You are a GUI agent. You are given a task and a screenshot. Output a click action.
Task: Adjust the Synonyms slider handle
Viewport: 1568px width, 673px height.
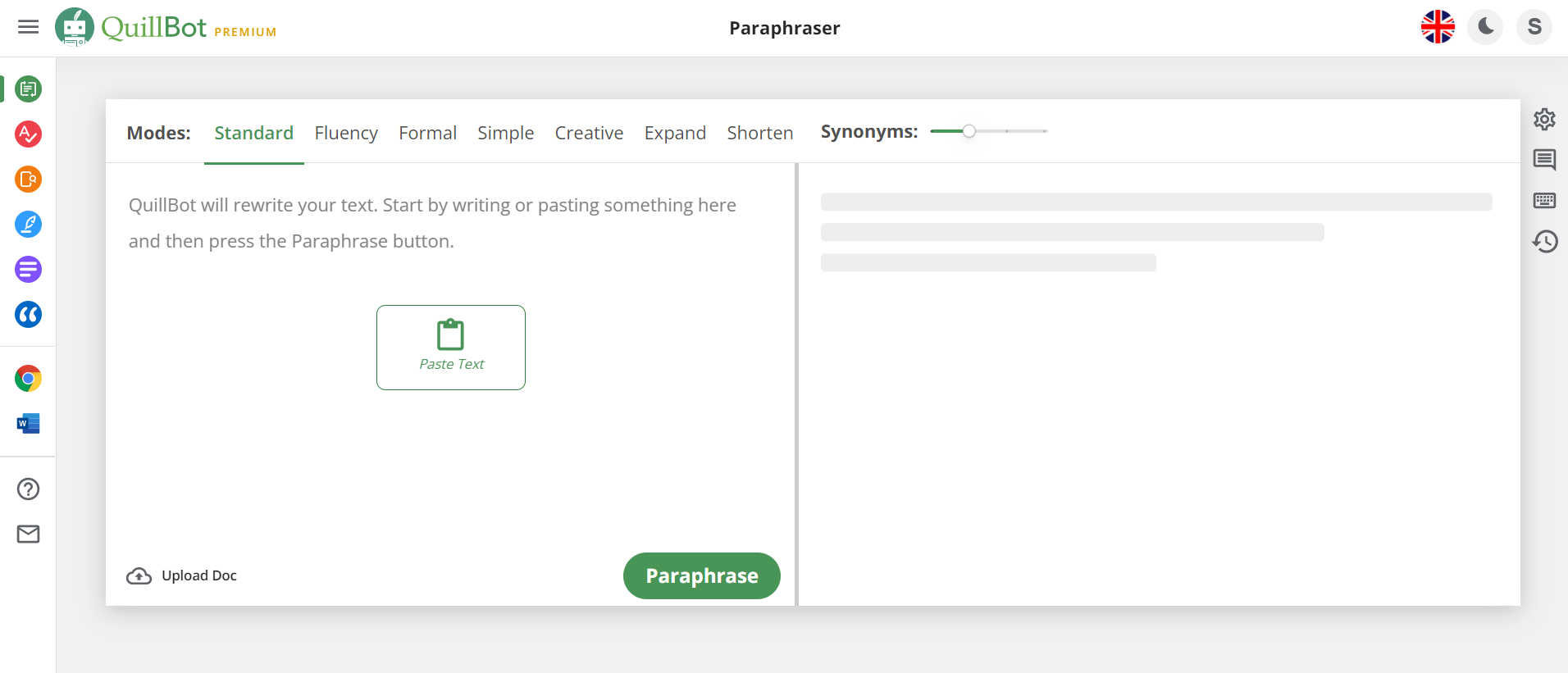tap(969, 131)
